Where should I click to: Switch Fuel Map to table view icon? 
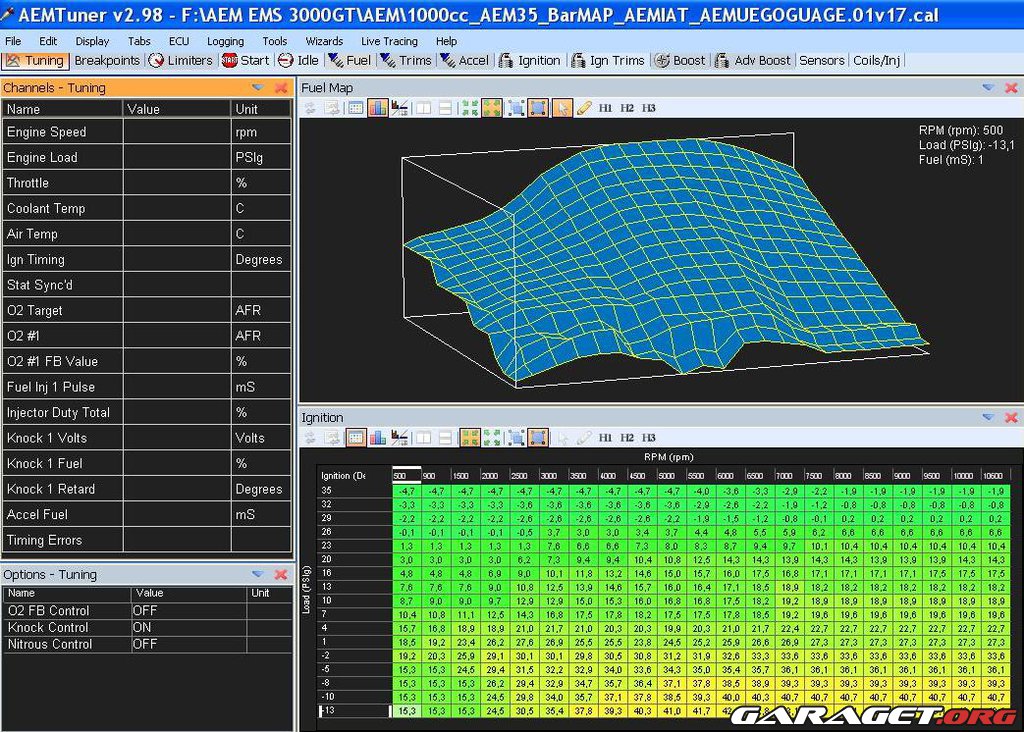355,108
